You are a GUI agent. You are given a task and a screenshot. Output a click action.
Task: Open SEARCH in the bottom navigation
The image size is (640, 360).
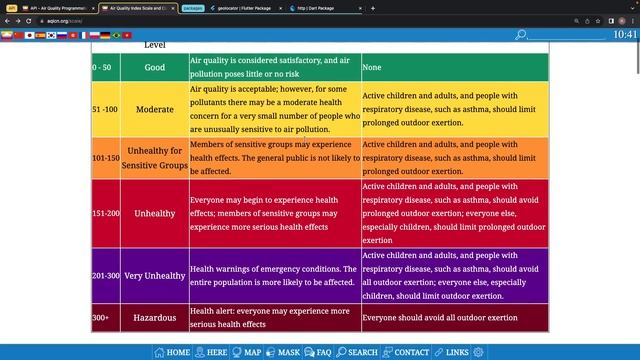coord(357,352)
